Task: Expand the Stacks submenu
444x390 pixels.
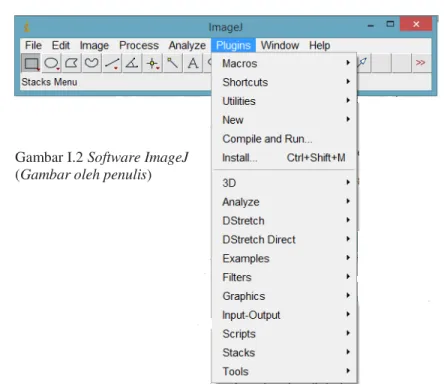Action: [x=285, y=353]
